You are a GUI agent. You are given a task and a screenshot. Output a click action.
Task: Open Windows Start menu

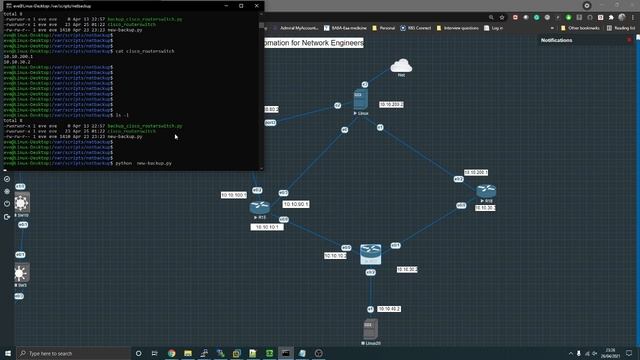tap(8, 353)
